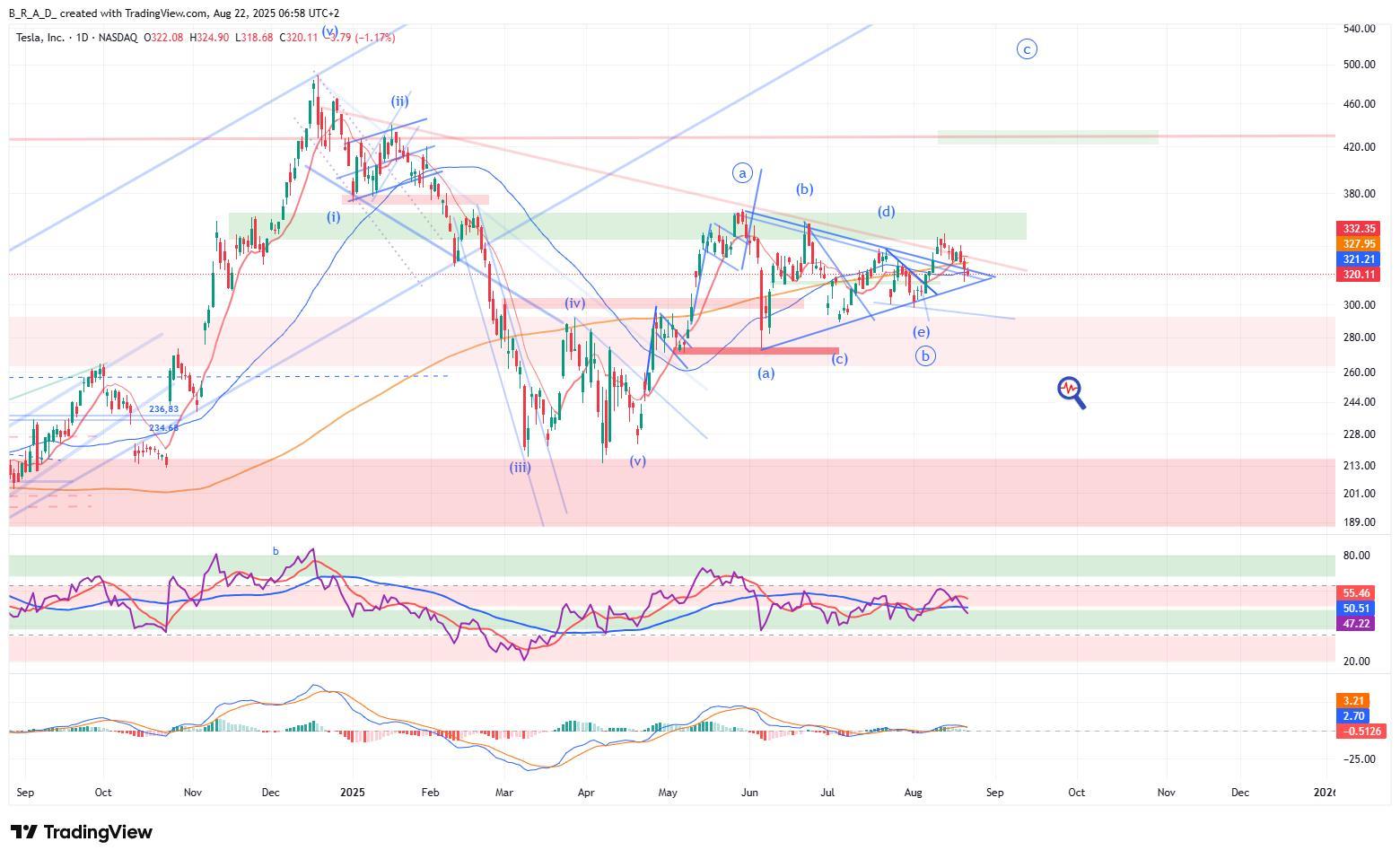Click the (iv) wave label
This screenshot has height=859, width=1400.
[574, 304]
